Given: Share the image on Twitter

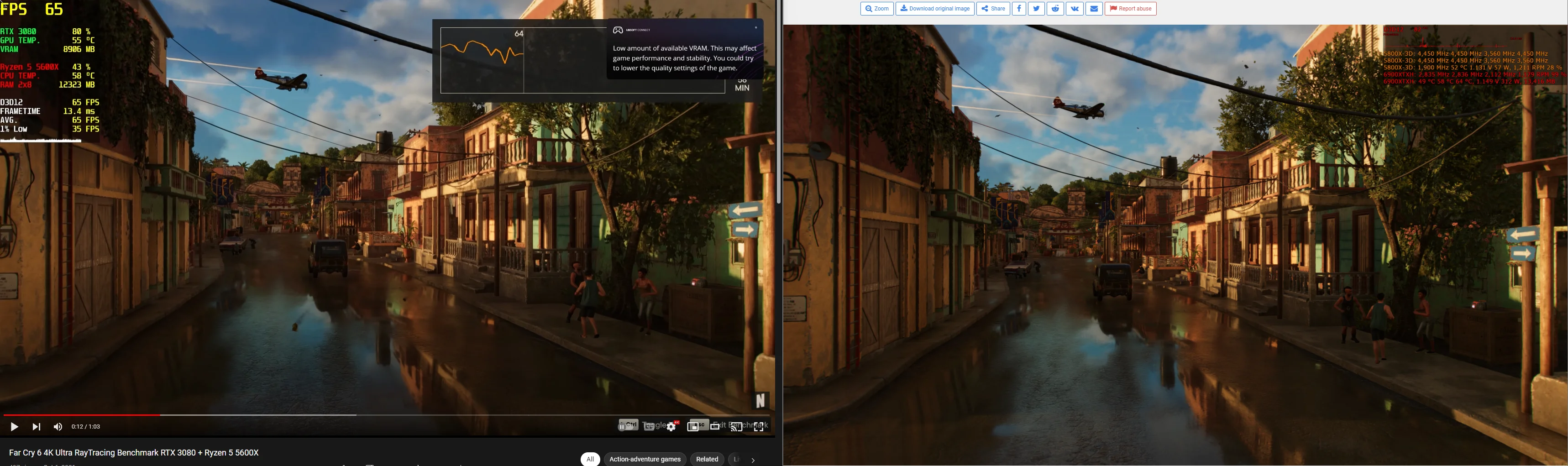Looking at the screenshot, I should click(1037, 9).
